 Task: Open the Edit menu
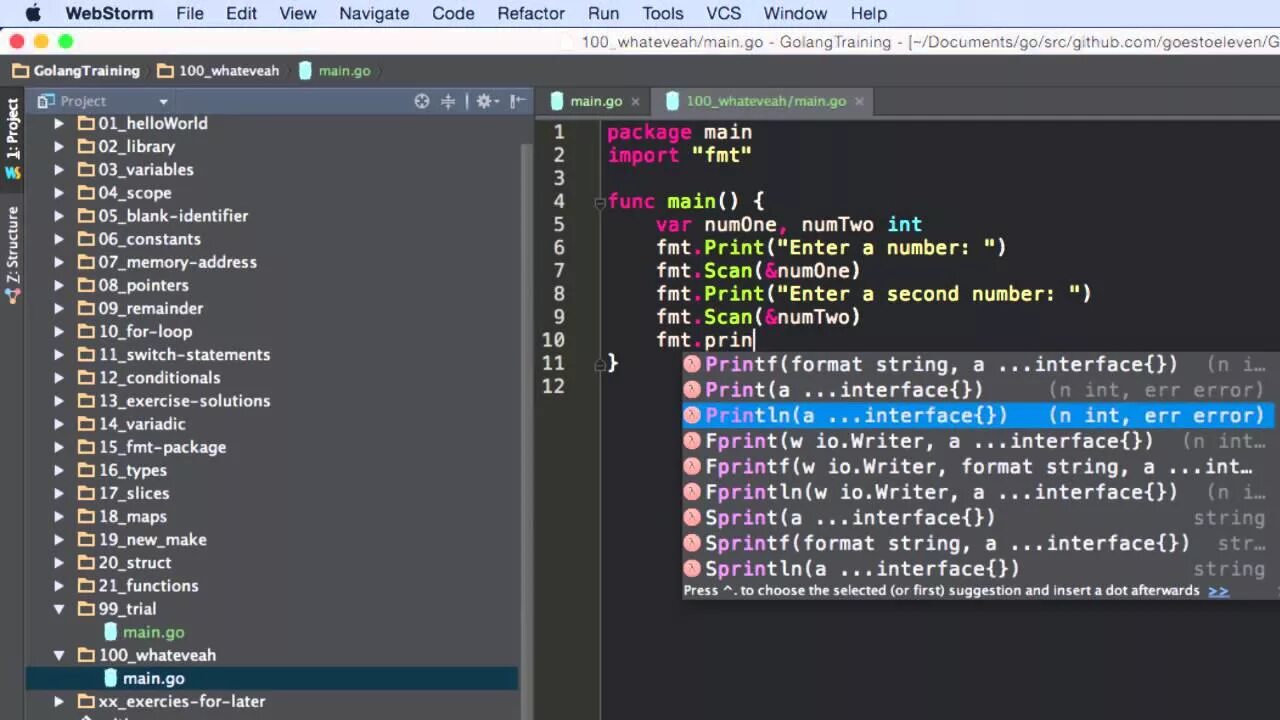point(241,13)
